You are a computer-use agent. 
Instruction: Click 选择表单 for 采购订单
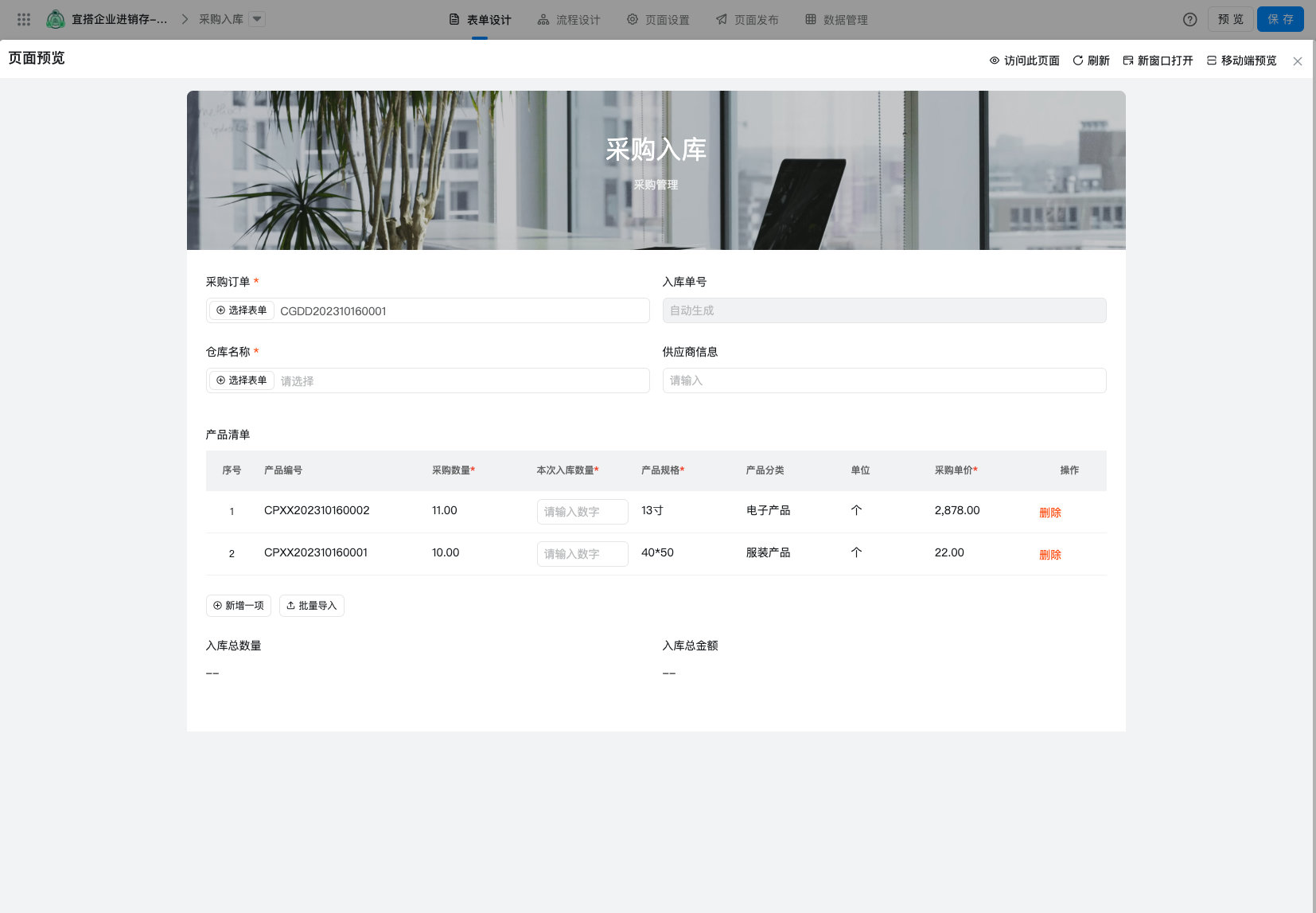[242, 310]
